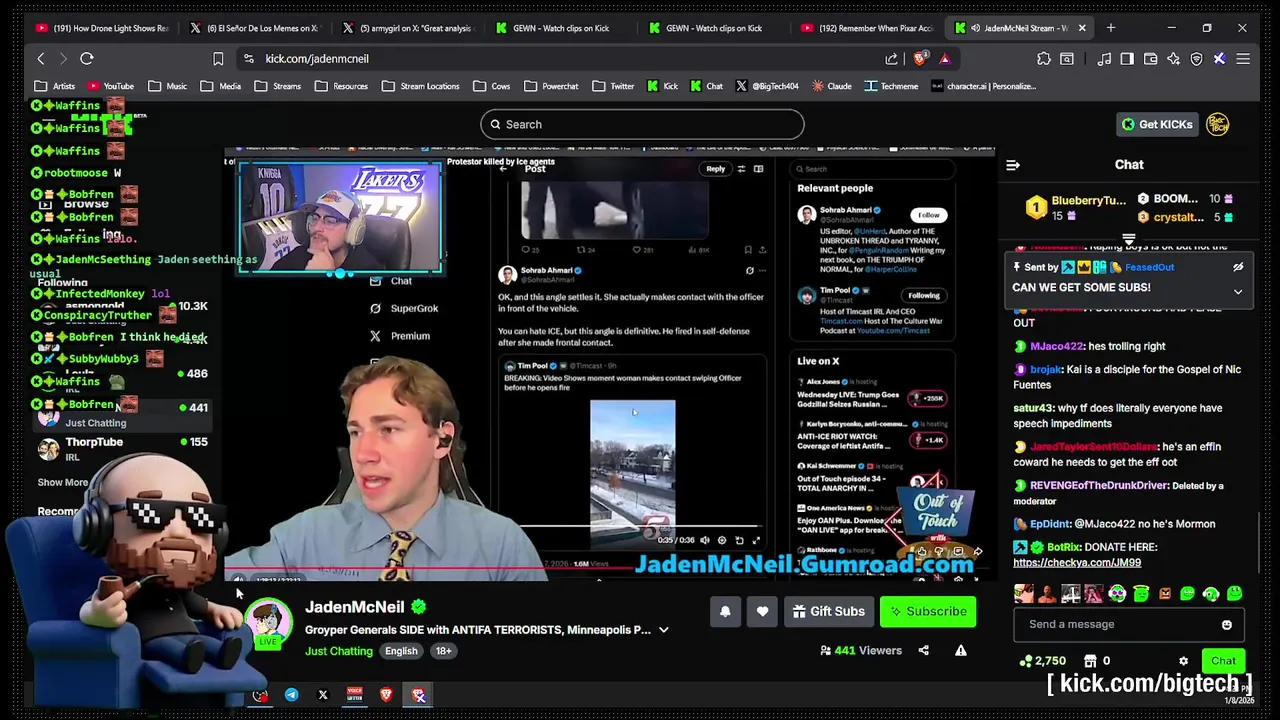This screenshot has height=720, width=1280.
Task: Switch to armygirl on X tab
Action: click(408, 28)
